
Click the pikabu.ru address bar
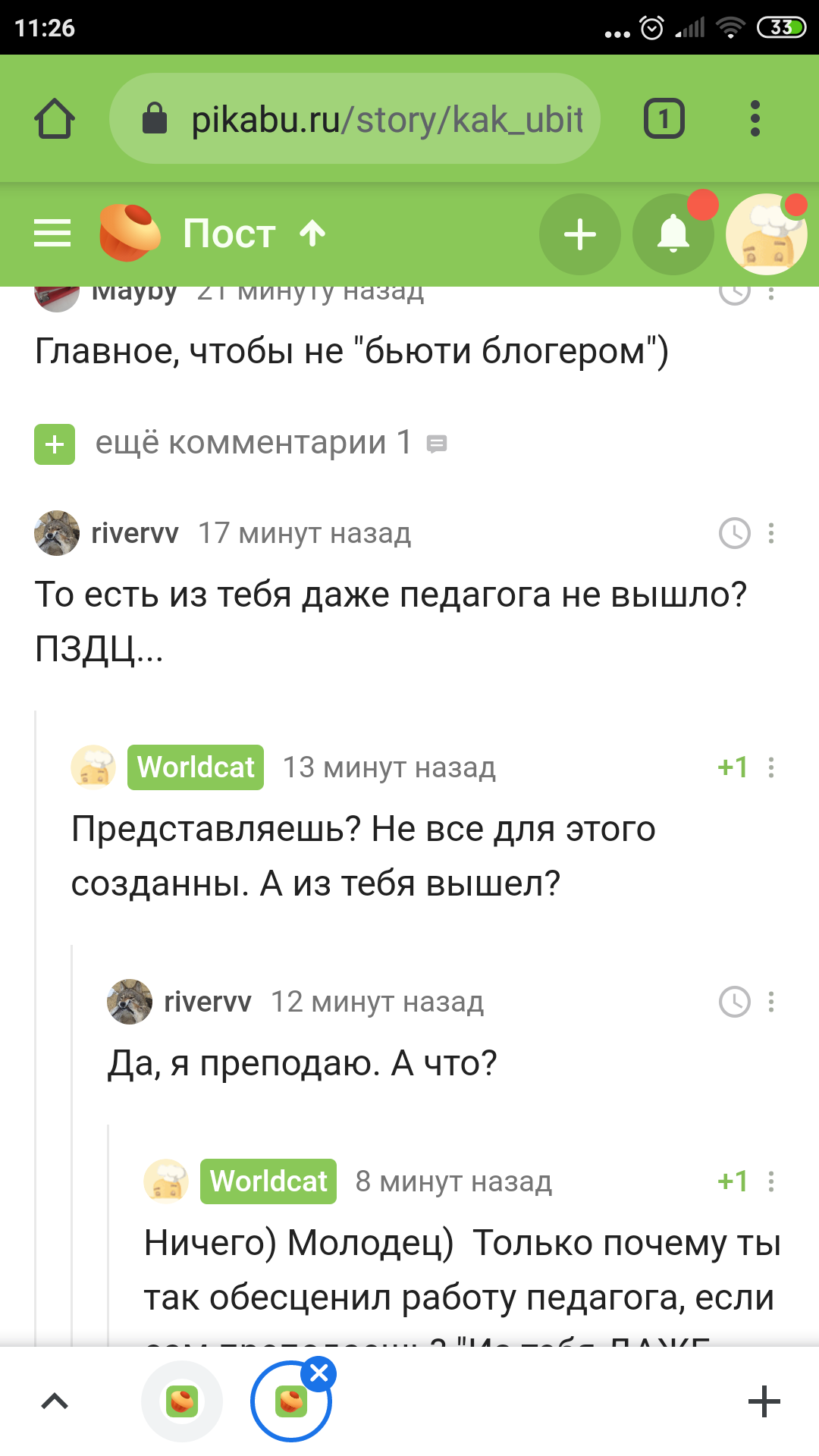click(x=355, y=119)
